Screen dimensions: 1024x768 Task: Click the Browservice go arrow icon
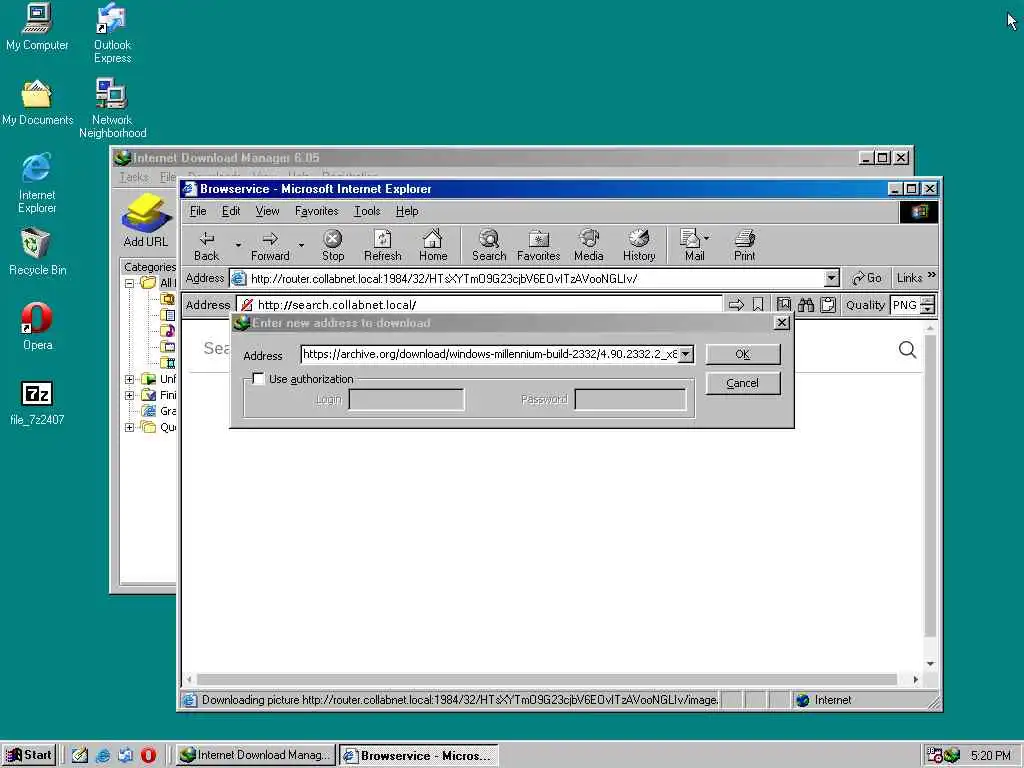[736, 304]
